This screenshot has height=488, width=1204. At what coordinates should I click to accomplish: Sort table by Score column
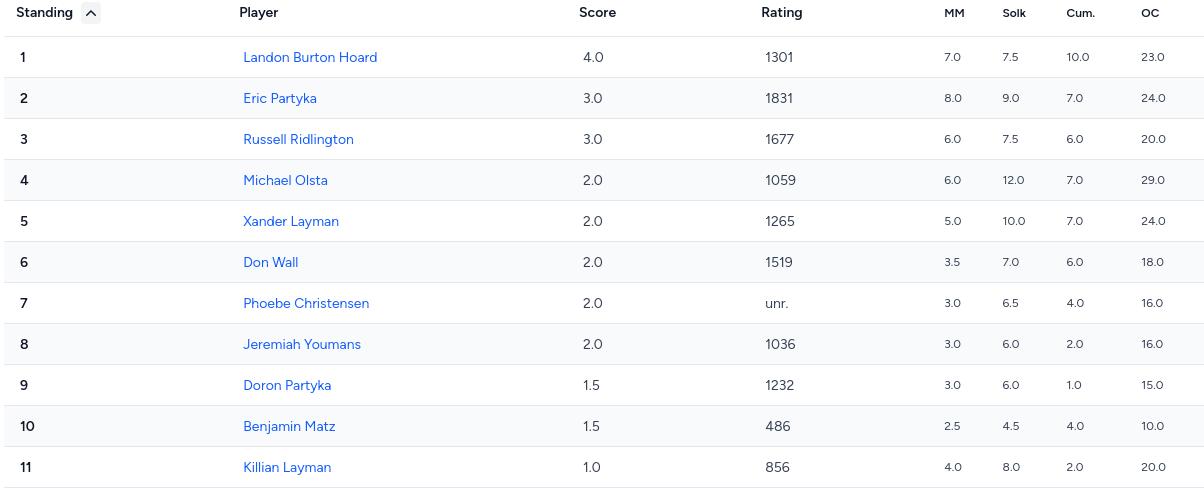597,13
